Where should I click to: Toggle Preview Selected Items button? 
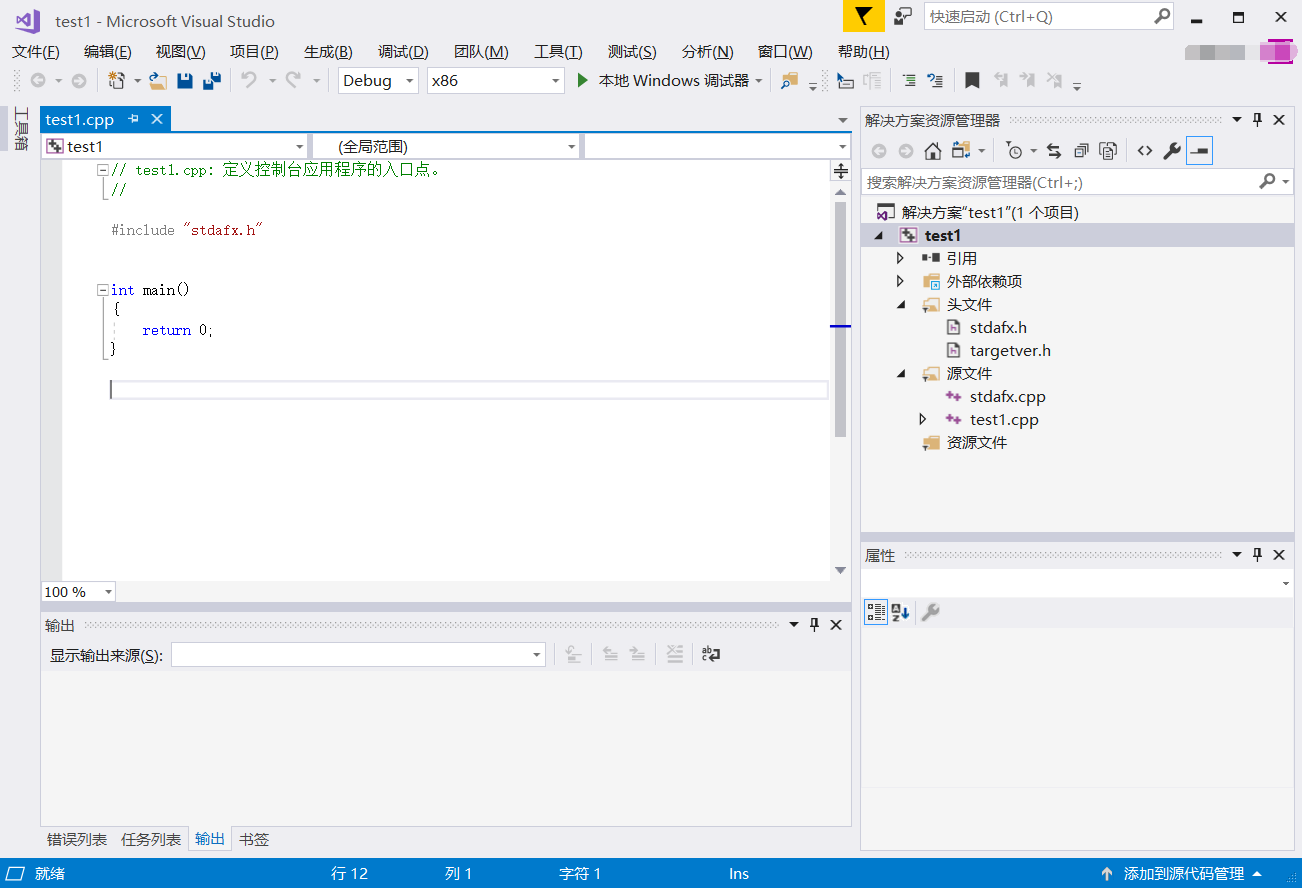pyautogui.click(x=1199, y=151)
